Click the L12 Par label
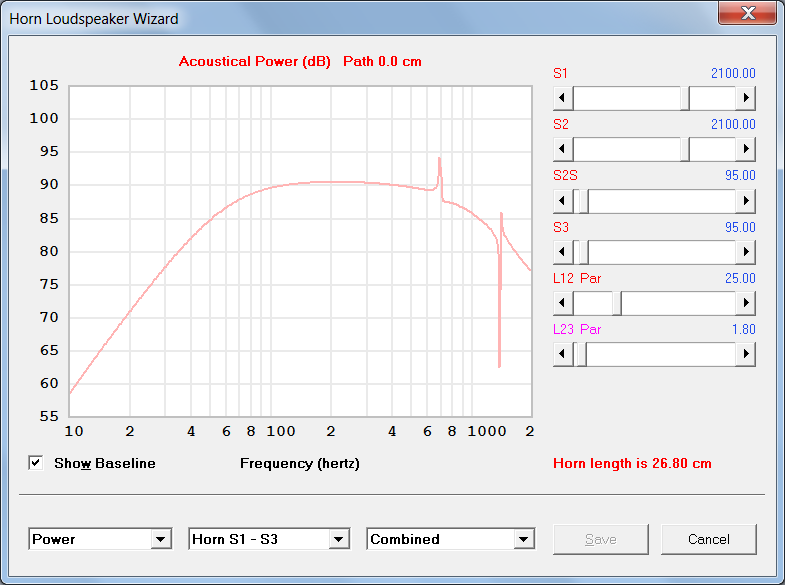 (x=577, y=279)
